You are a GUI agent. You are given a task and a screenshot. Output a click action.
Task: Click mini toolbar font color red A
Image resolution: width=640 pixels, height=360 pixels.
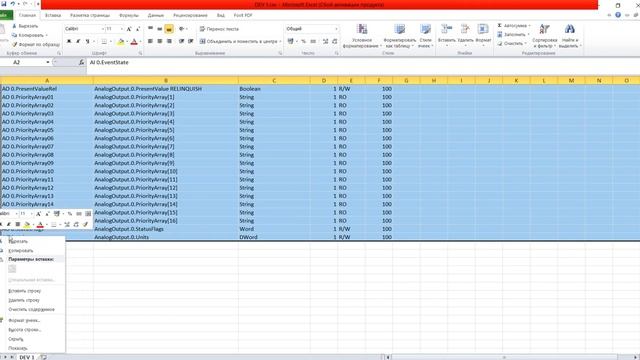pyautogui.click(x=40, y=224)
